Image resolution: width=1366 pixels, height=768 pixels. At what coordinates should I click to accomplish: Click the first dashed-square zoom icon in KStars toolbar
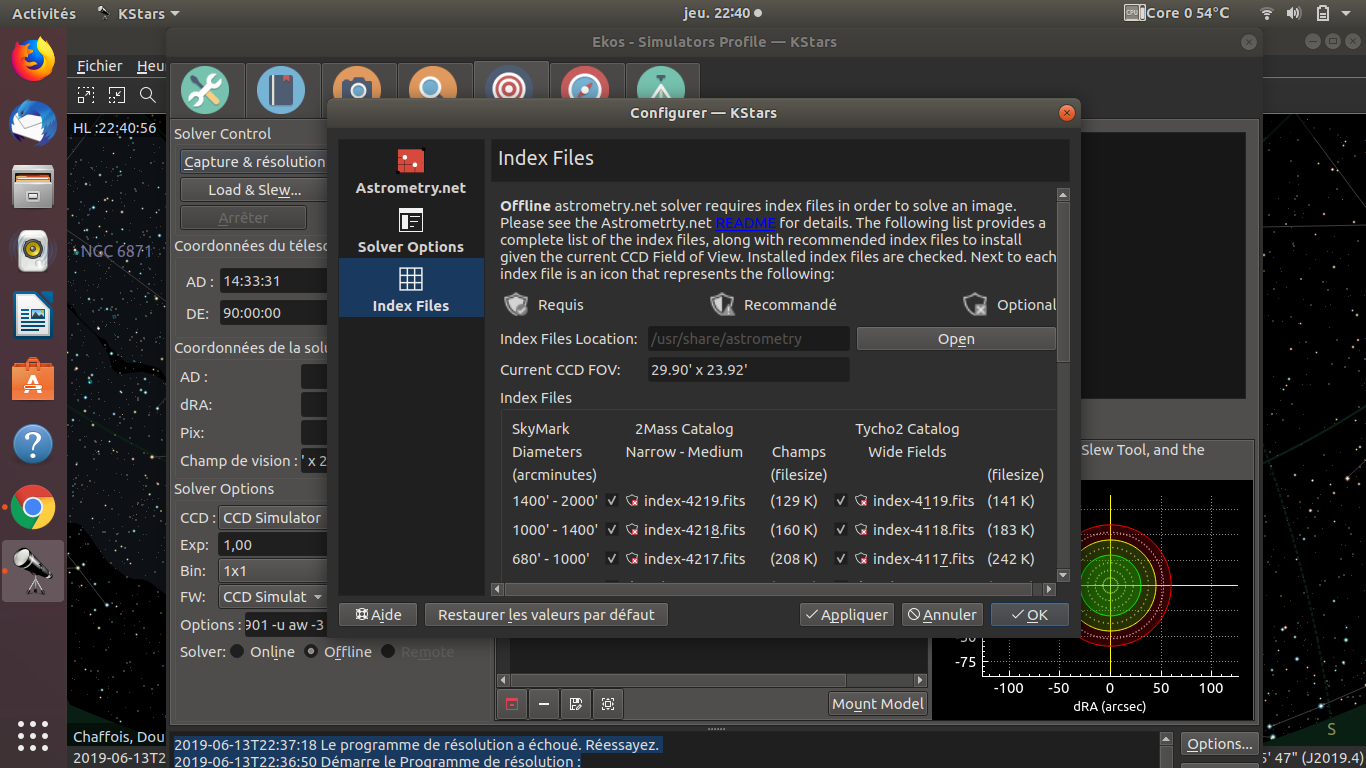[x=87, y=95]
